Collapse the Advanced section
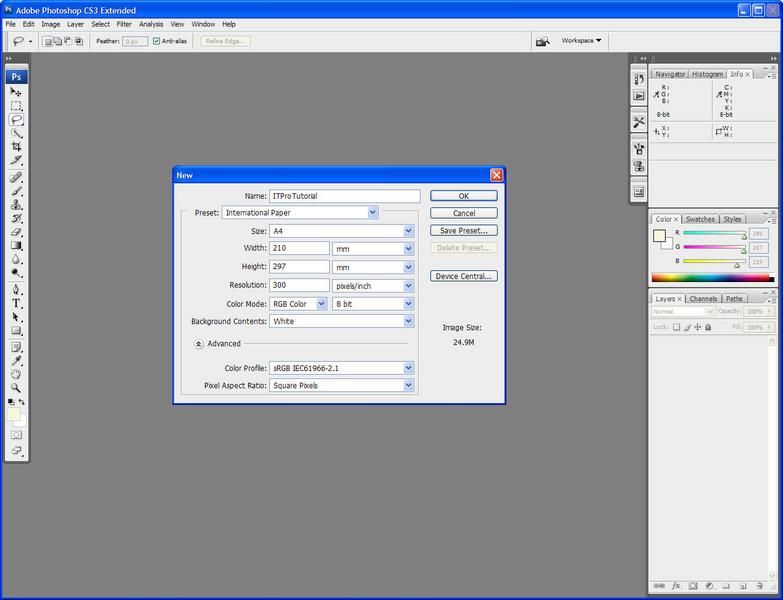The image size is (783, 600). tap(198, 344)
